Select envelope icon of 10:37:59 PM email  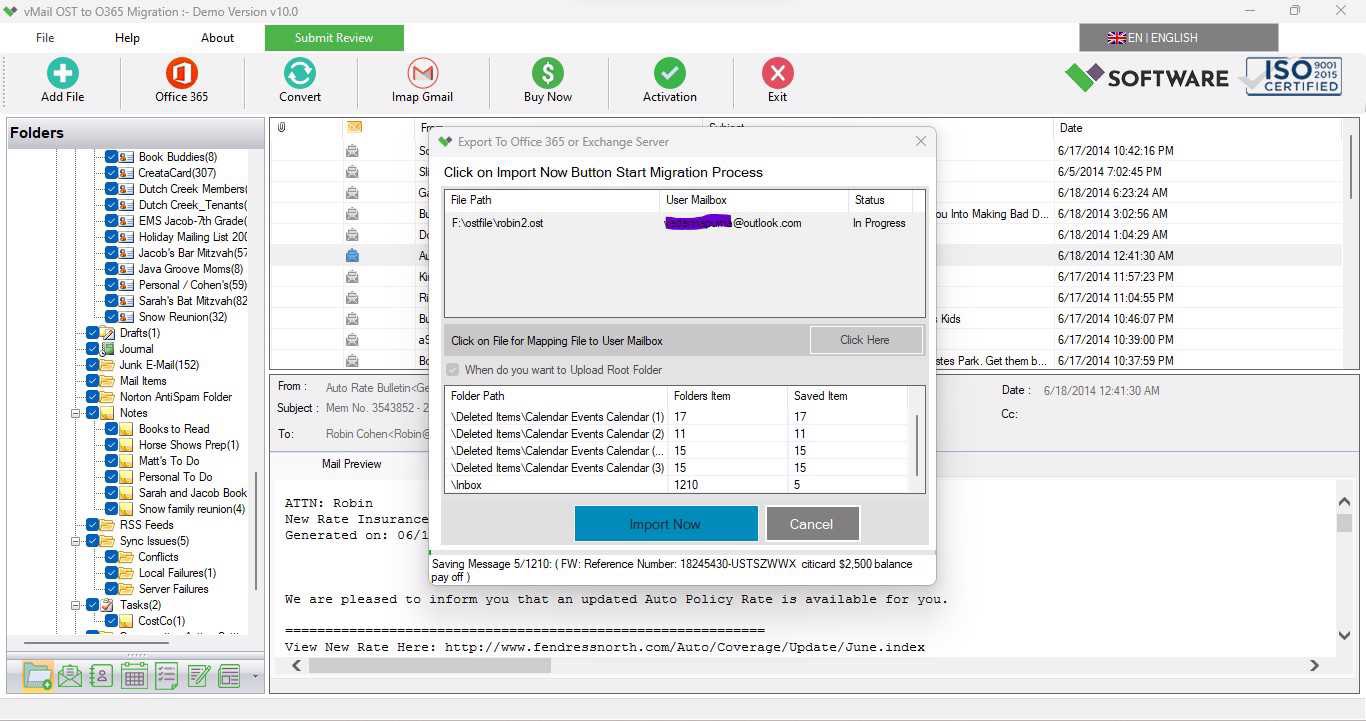coord(352,360)
